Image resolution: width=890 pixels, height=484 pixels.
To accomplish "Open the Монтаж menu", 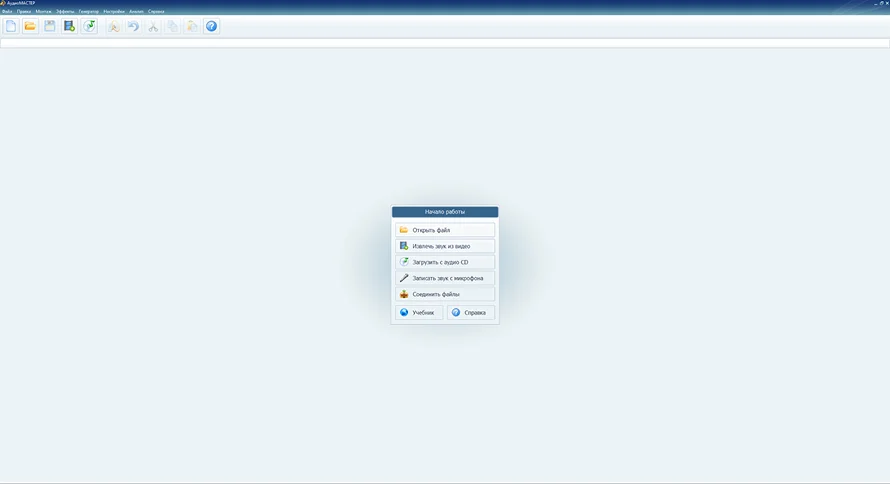I will tap(44, 11).
